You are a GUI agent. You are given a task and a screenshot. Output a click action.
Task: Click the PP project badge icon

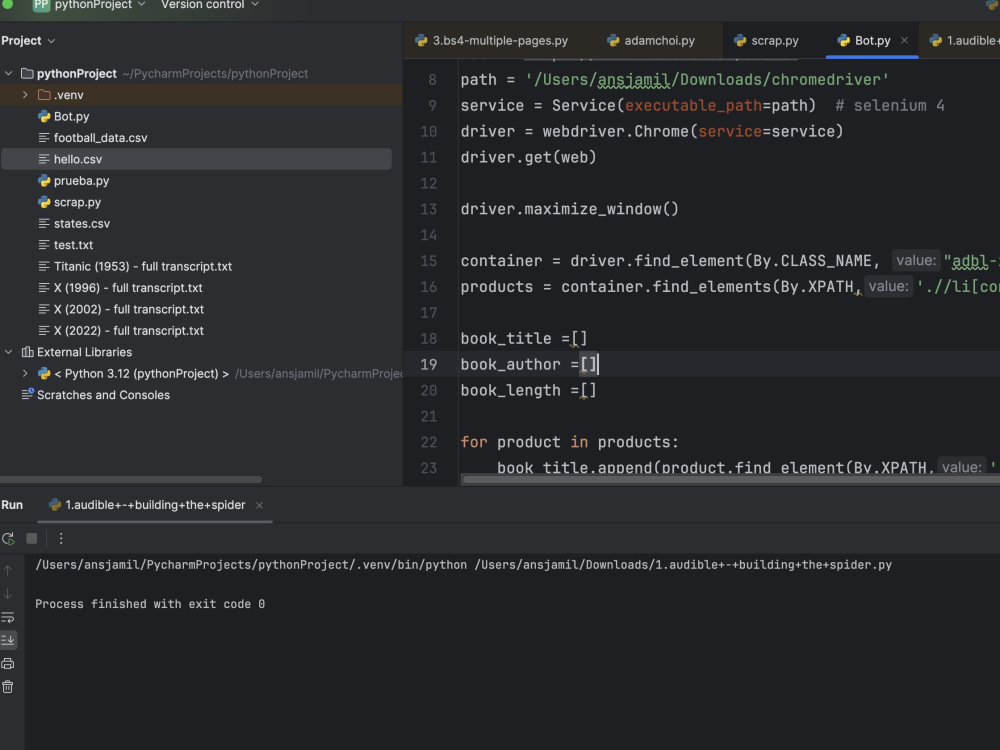[x=41, y=5]
